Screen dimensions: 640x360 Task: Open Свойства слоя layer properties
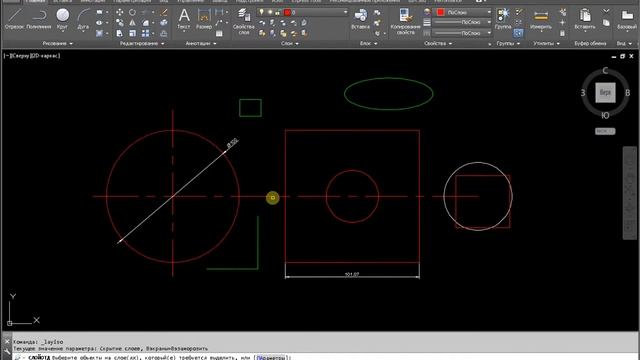pyautogui.click(x=244, y=20)
